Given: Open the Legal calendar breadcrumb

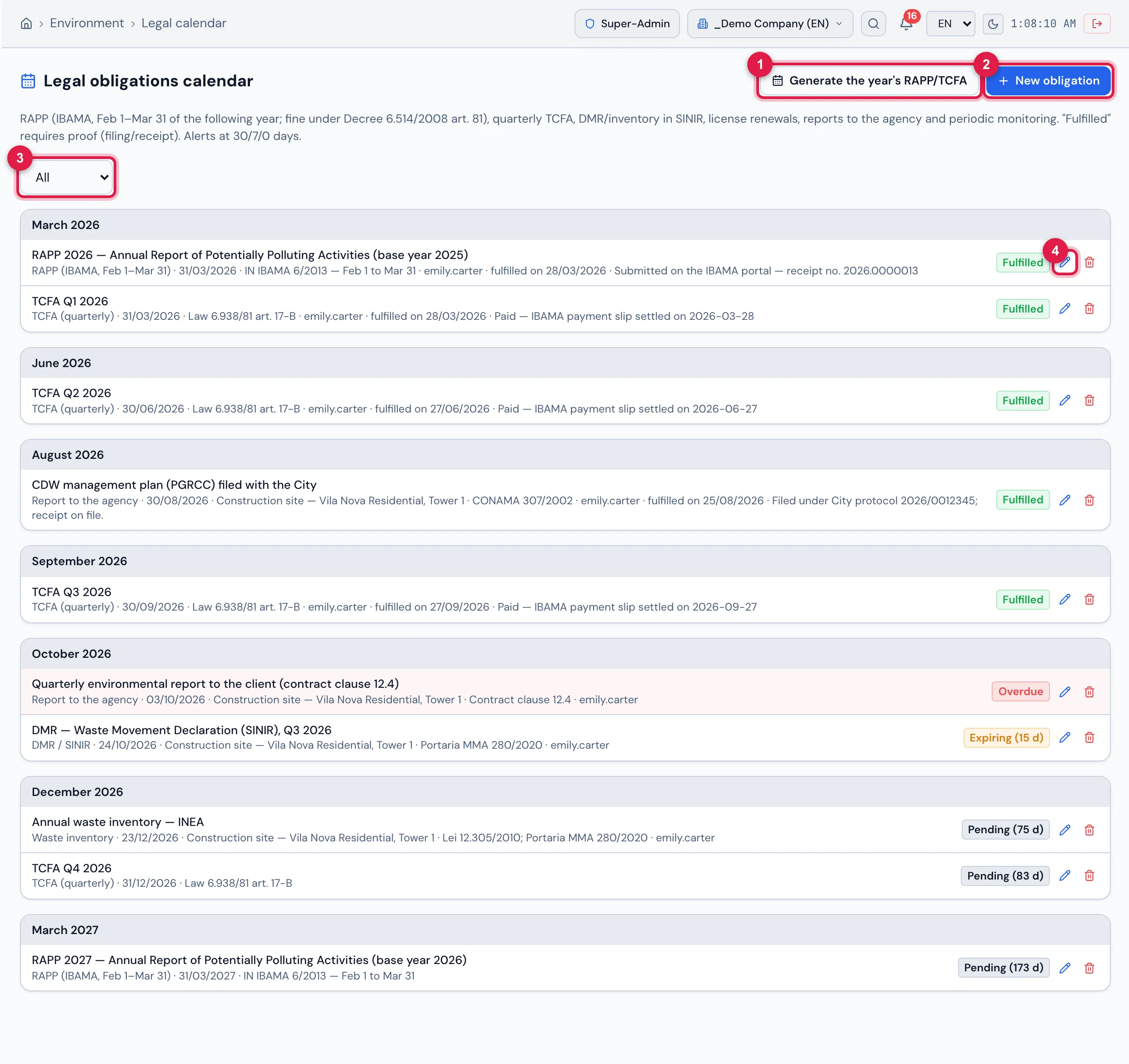Looking at the screenshot, I should point(184,23).
